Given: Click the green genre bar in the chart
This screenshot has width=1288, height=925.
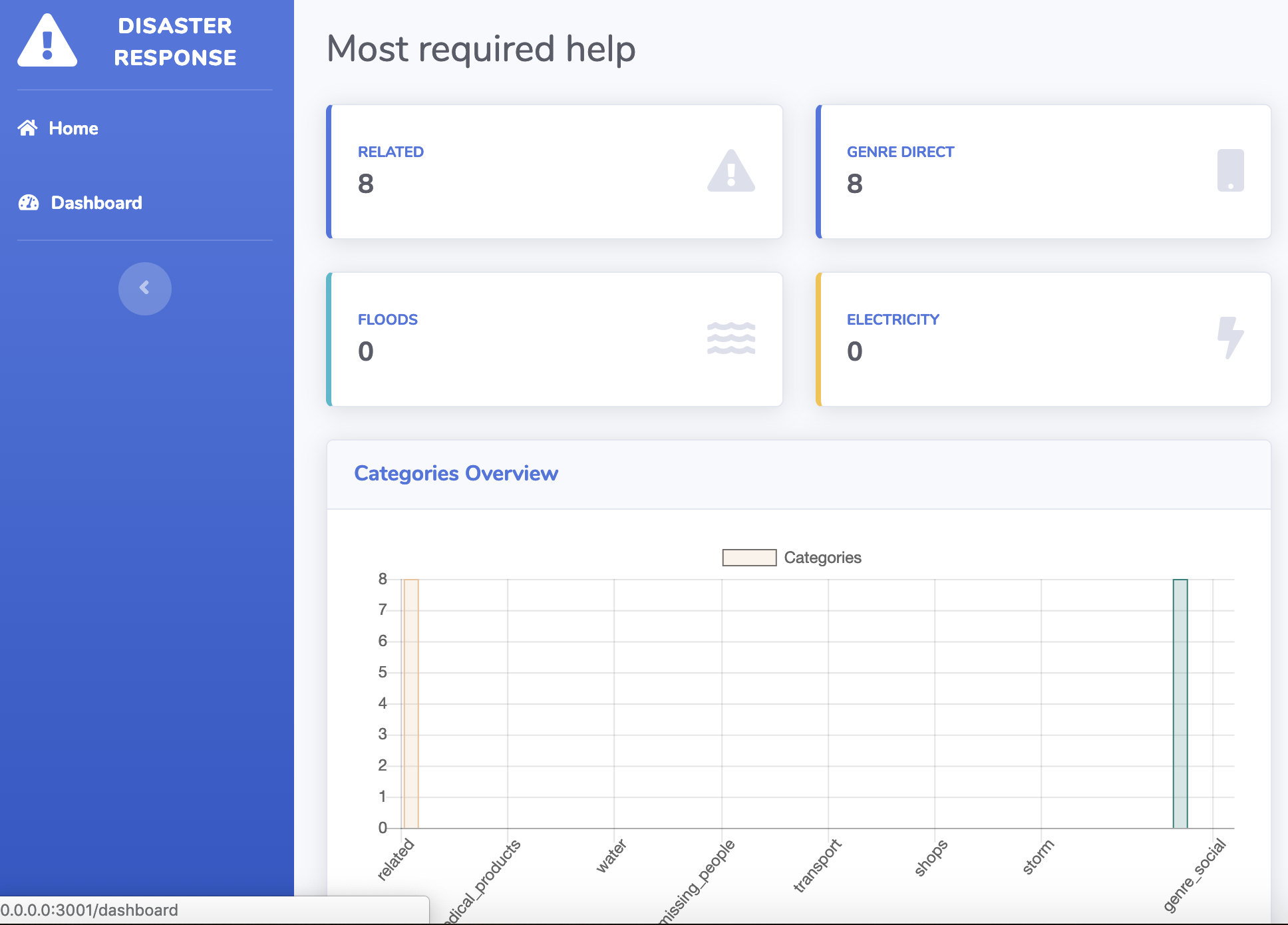Looking at the screenshot, I should click(x=1180, y=703).
